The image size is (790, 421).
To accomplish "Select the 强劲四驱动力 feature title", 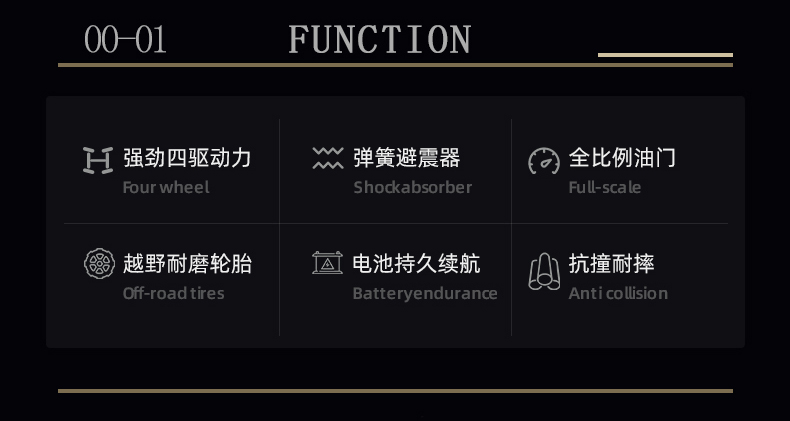I will point(187,158).
